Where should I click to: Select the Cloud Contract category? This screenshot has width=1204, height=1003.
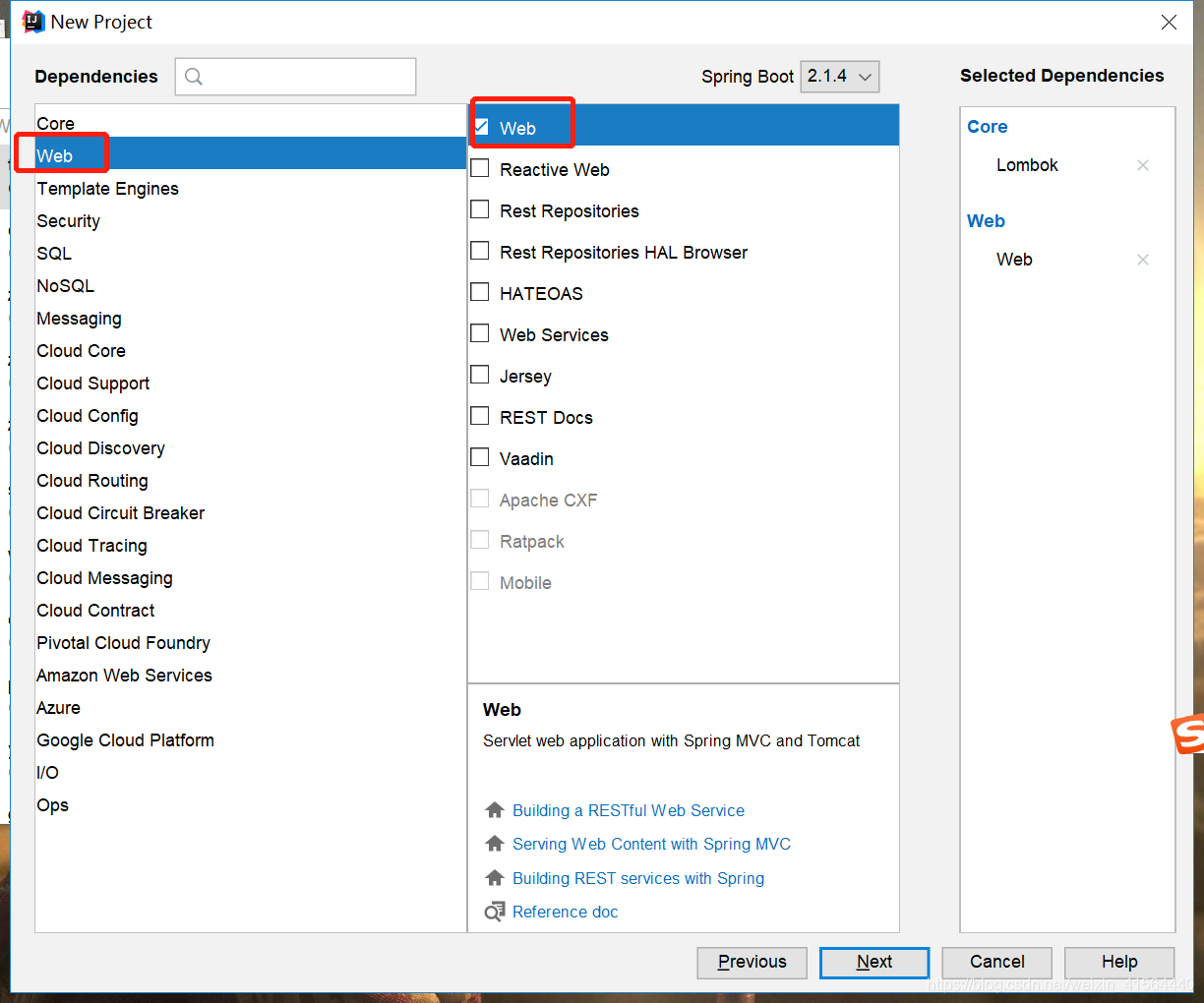(x=251, y=610)
